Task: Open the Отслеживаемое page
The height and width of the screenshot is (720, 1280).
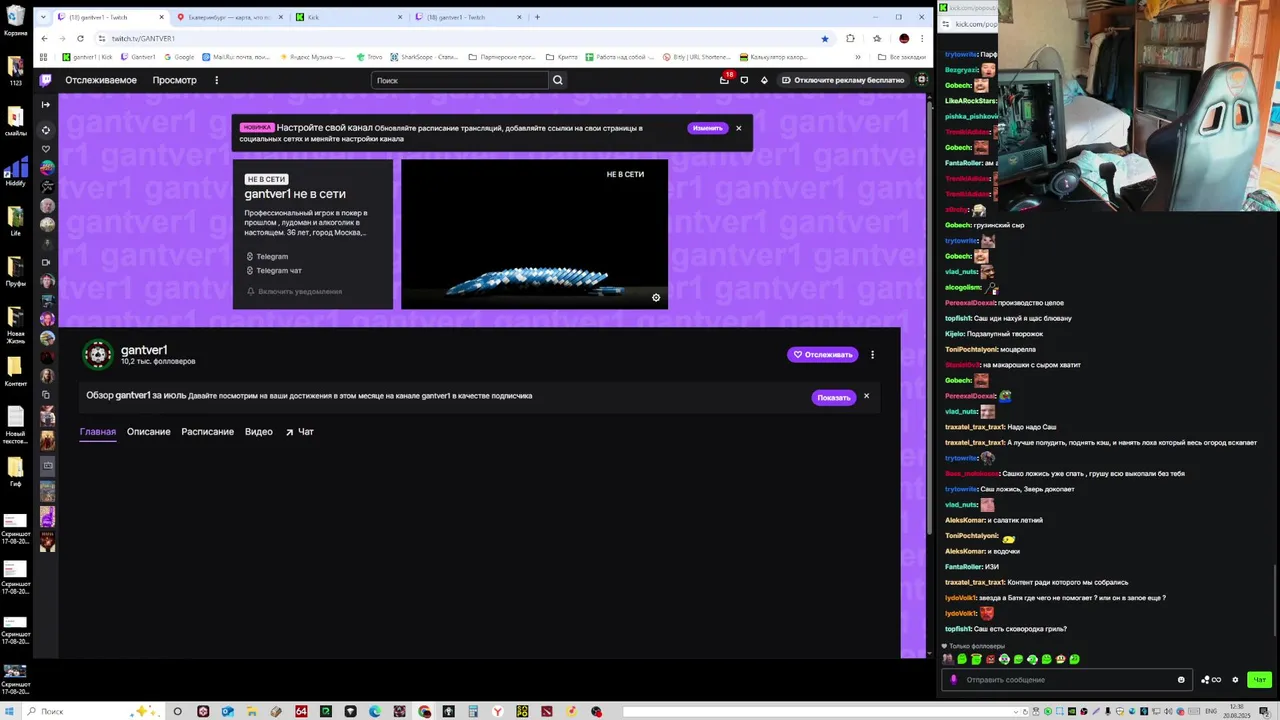Action: (101, 80)
